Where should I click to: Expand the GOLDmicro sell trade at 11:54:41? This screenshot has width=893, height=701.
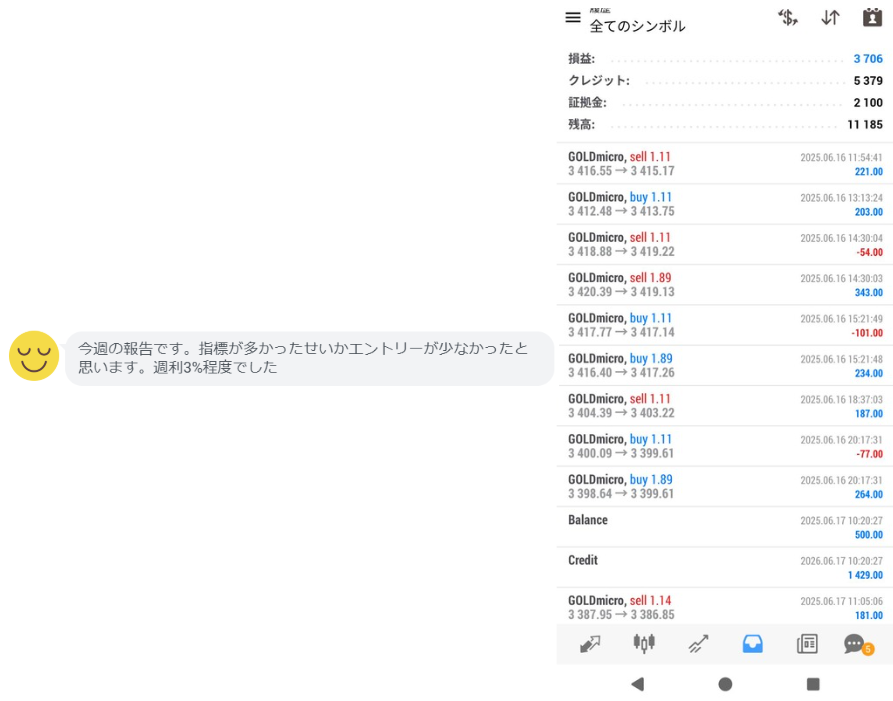[725, 164]
